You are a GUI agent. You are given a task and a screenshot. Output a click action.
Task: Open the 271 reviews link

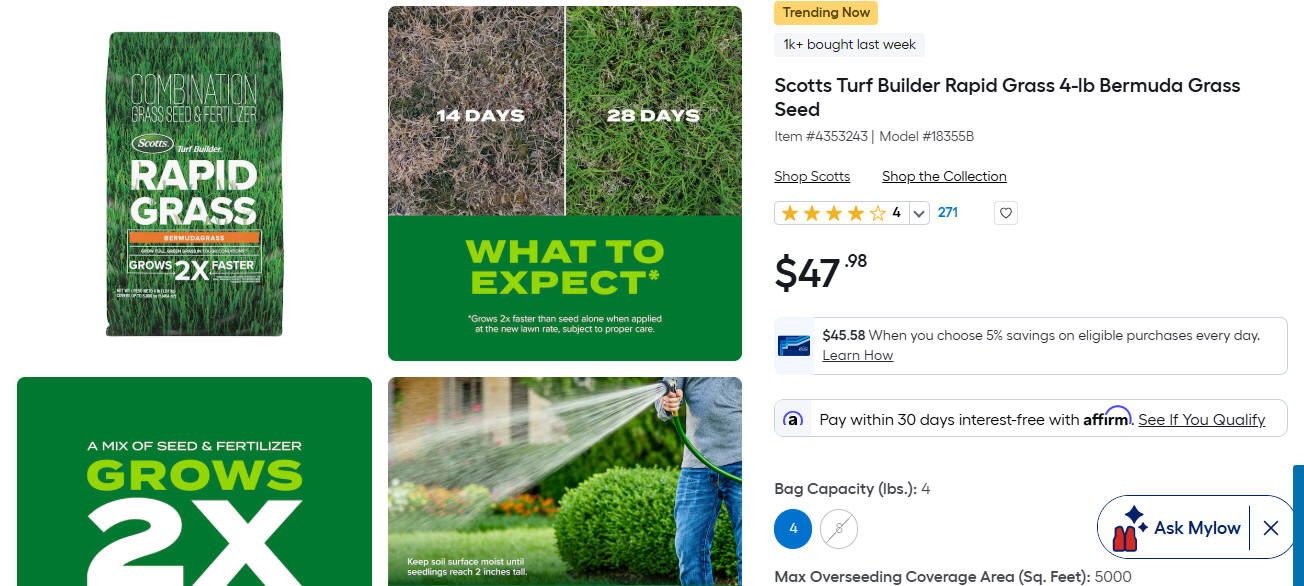click(x=948, y=212)
